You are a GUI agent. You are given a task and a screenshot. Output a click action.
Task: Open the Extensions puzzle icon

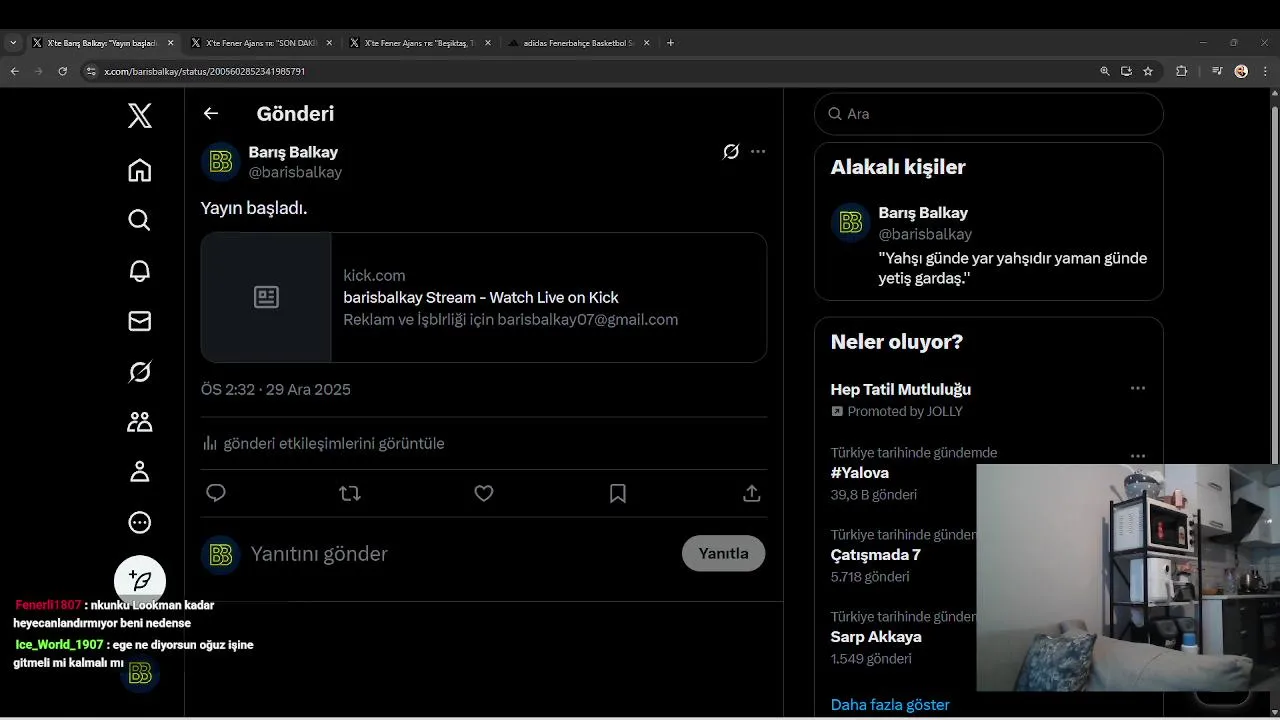(x=1182, y=71)
